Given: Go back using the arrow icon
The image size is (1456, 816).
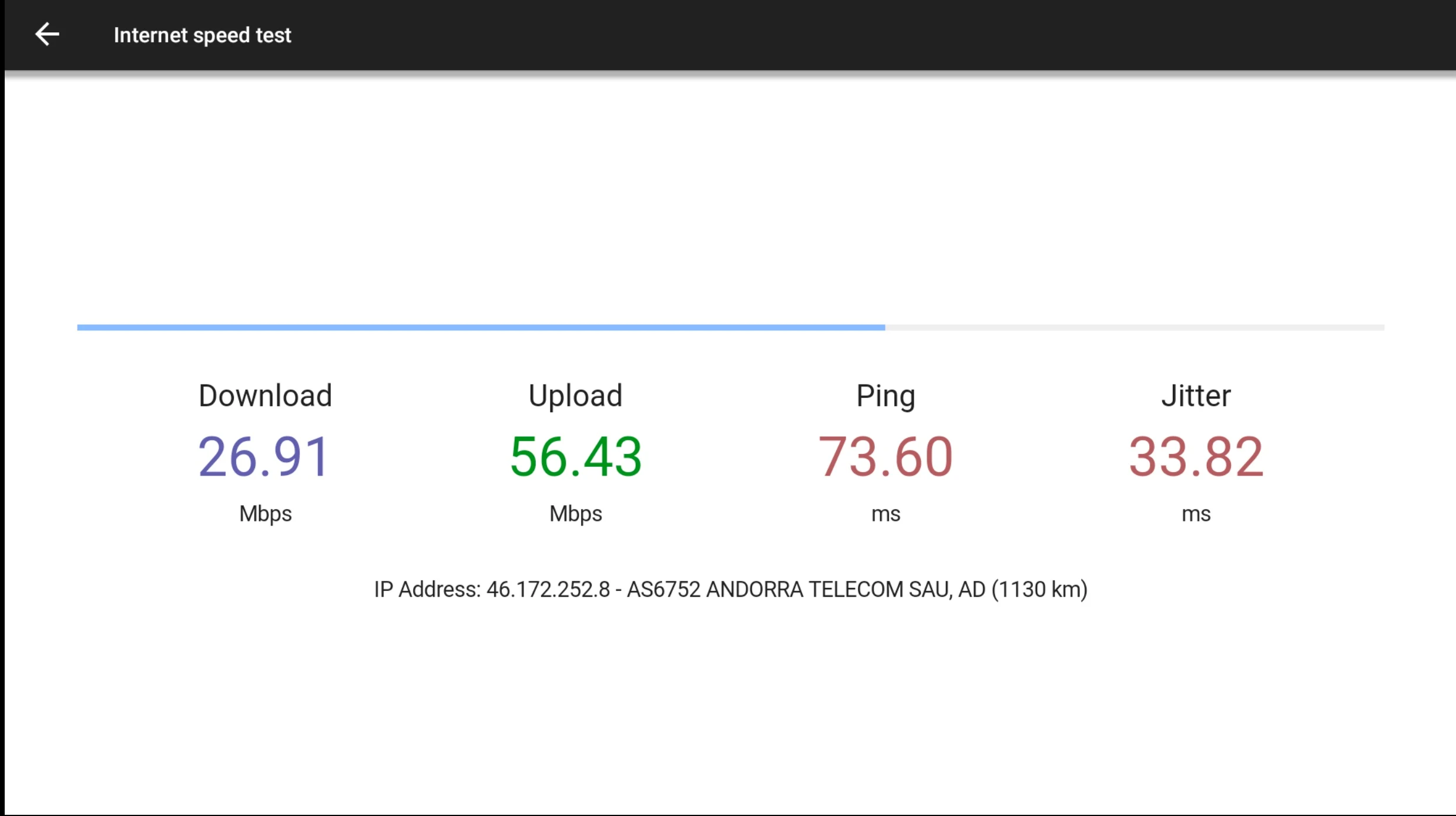Looking at the screenshot, I should [x=47, y=34].
